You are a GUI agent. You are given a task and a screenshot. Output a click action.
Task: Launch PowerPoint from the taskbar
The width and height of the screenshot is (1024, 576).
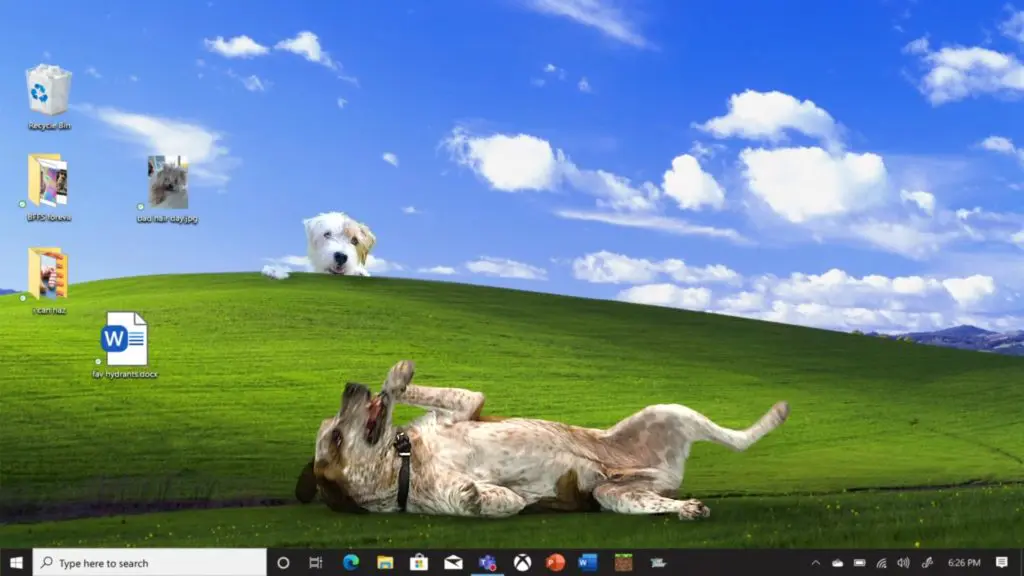pos(555,562)
